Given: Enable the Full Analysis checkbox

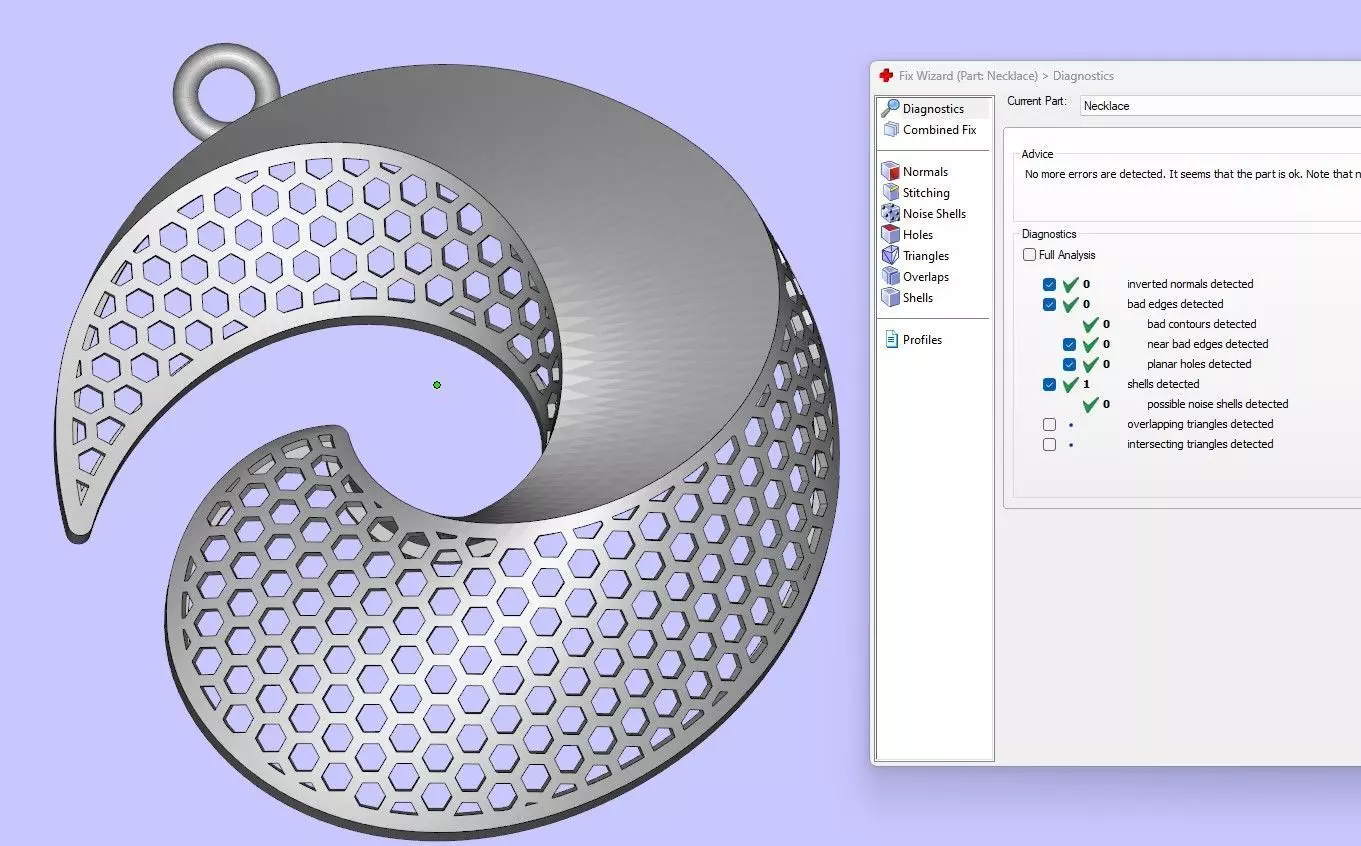Looking at the screenshot, I should pos(1029,255).
